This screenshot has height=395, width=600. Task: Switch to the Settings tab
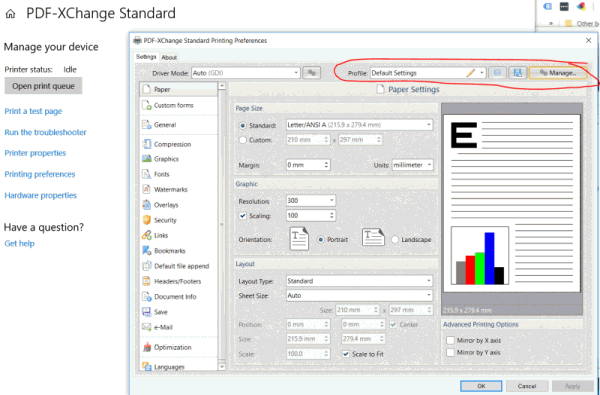(x=146, y=57)
